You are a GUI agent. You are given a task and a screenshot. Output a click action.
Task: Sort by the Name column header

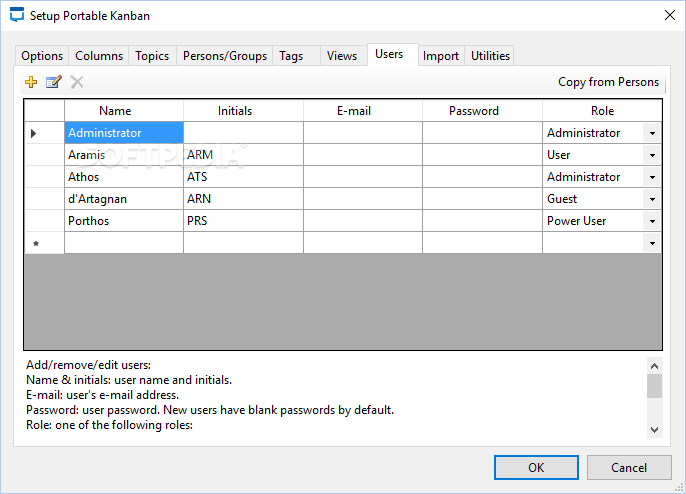click(124, 111)
